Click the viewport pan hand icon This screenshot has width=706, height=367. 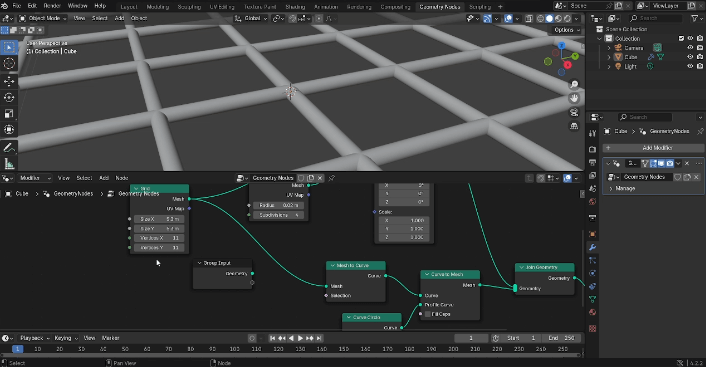click(x=574, y=98)
